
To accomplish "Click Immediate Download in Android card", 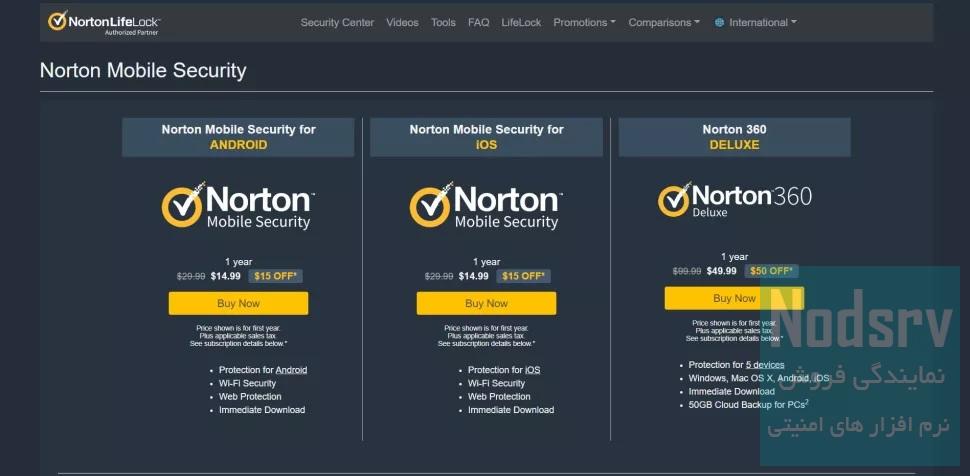I will 262,410.
